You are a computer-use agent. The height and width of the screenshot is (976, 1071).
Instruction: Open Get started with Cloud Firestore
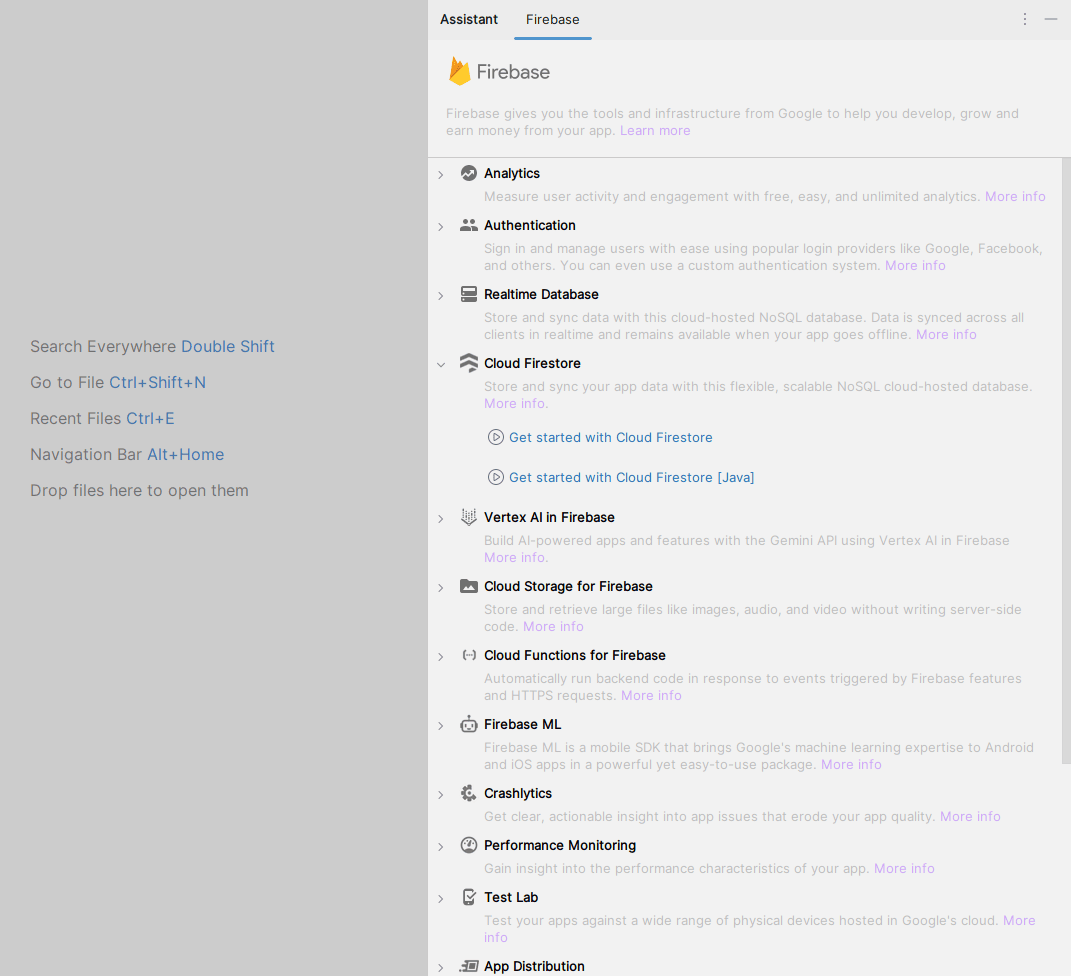pyautogui.click(x=611, y=437)
